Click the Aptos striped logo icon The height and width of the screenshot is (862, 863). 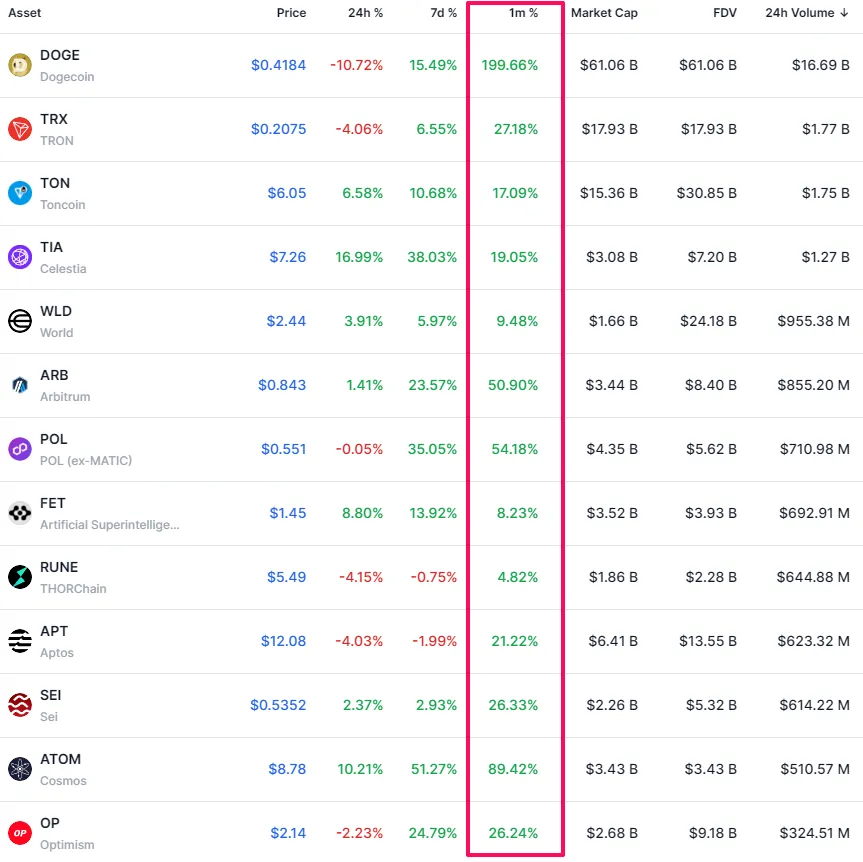click(20, 641)
